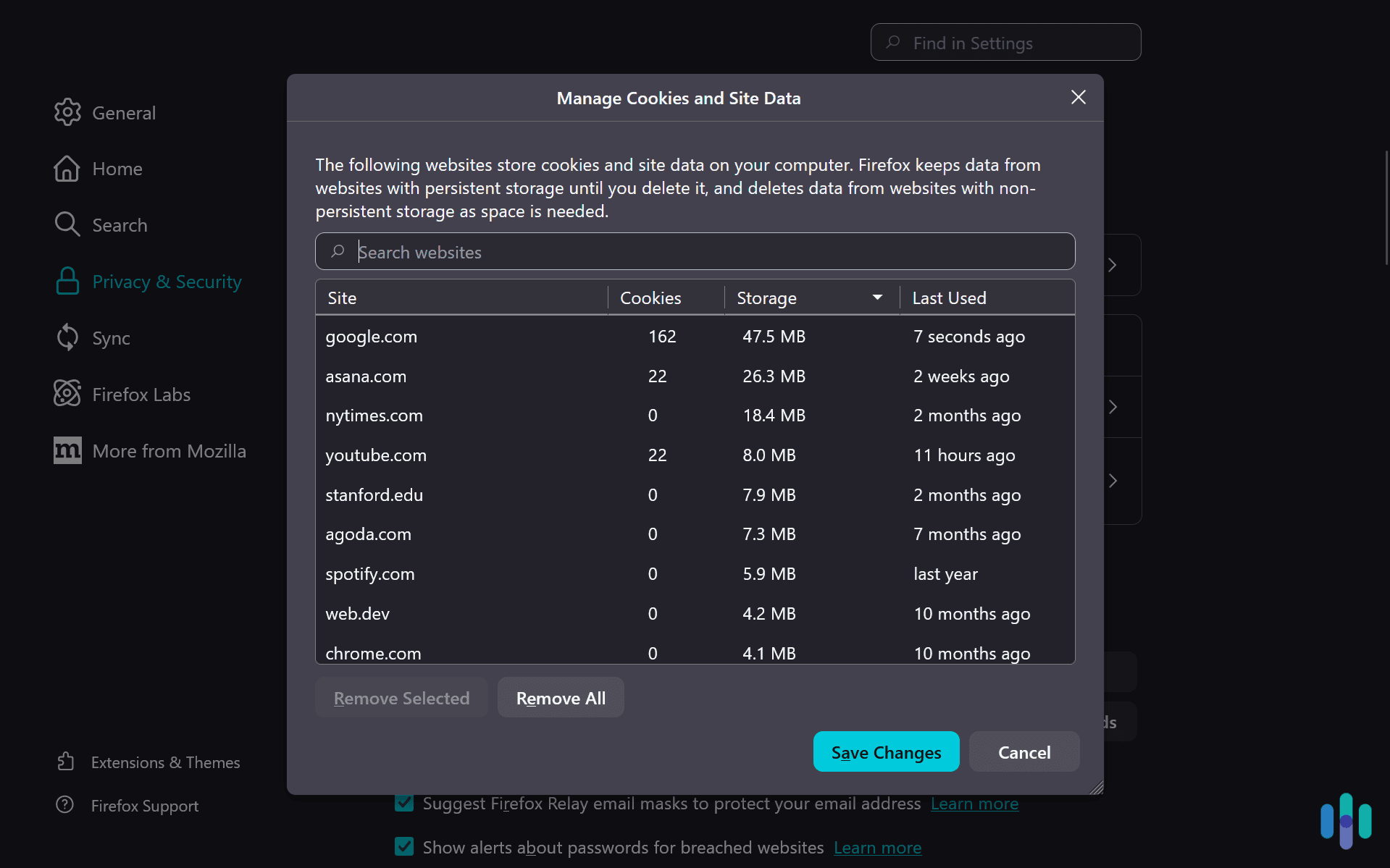
Task: Select the google.com row
Action: pos(695,337)
